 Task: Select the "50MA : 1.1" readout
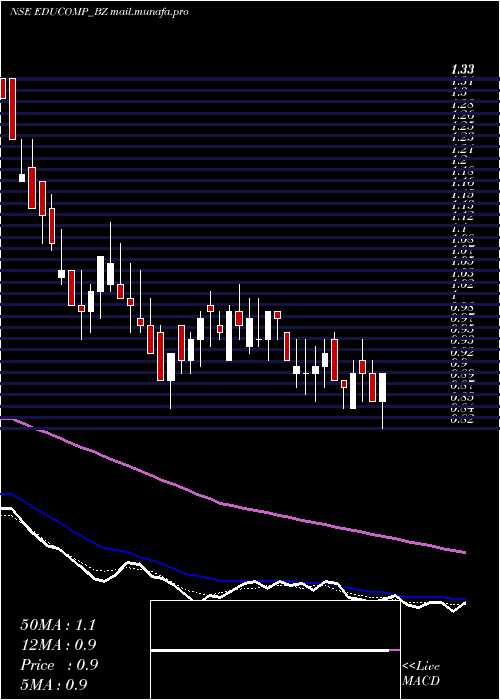(58, 625)
